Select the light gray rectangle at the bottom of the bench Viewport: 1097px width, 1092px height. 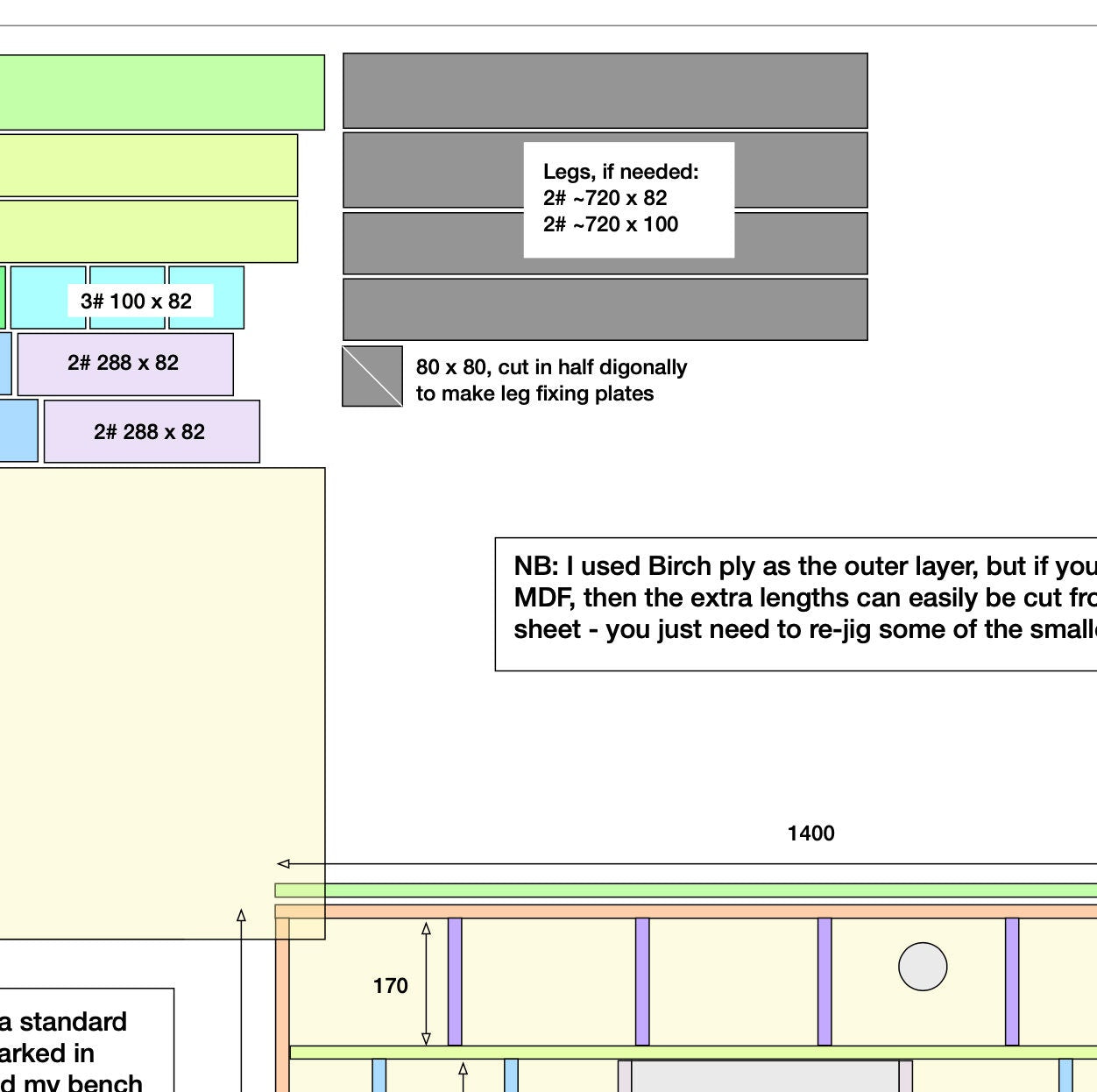[764, 1077]
